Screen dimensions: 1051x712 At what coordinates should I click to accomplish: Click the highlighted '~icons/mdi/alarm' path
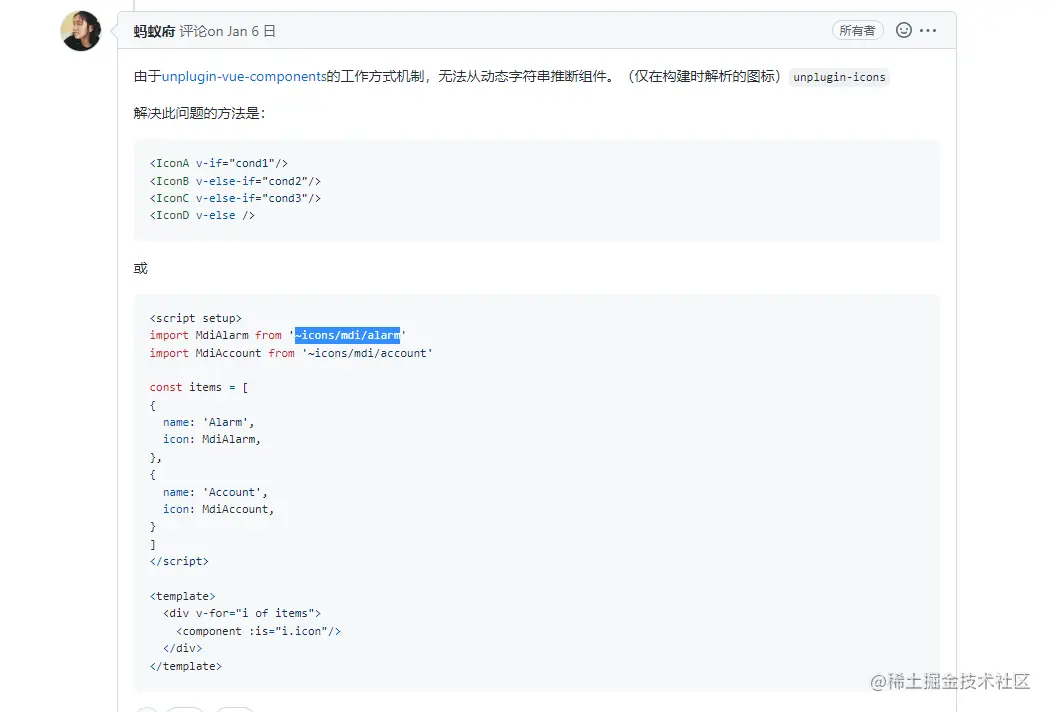[x=347, y=335]
